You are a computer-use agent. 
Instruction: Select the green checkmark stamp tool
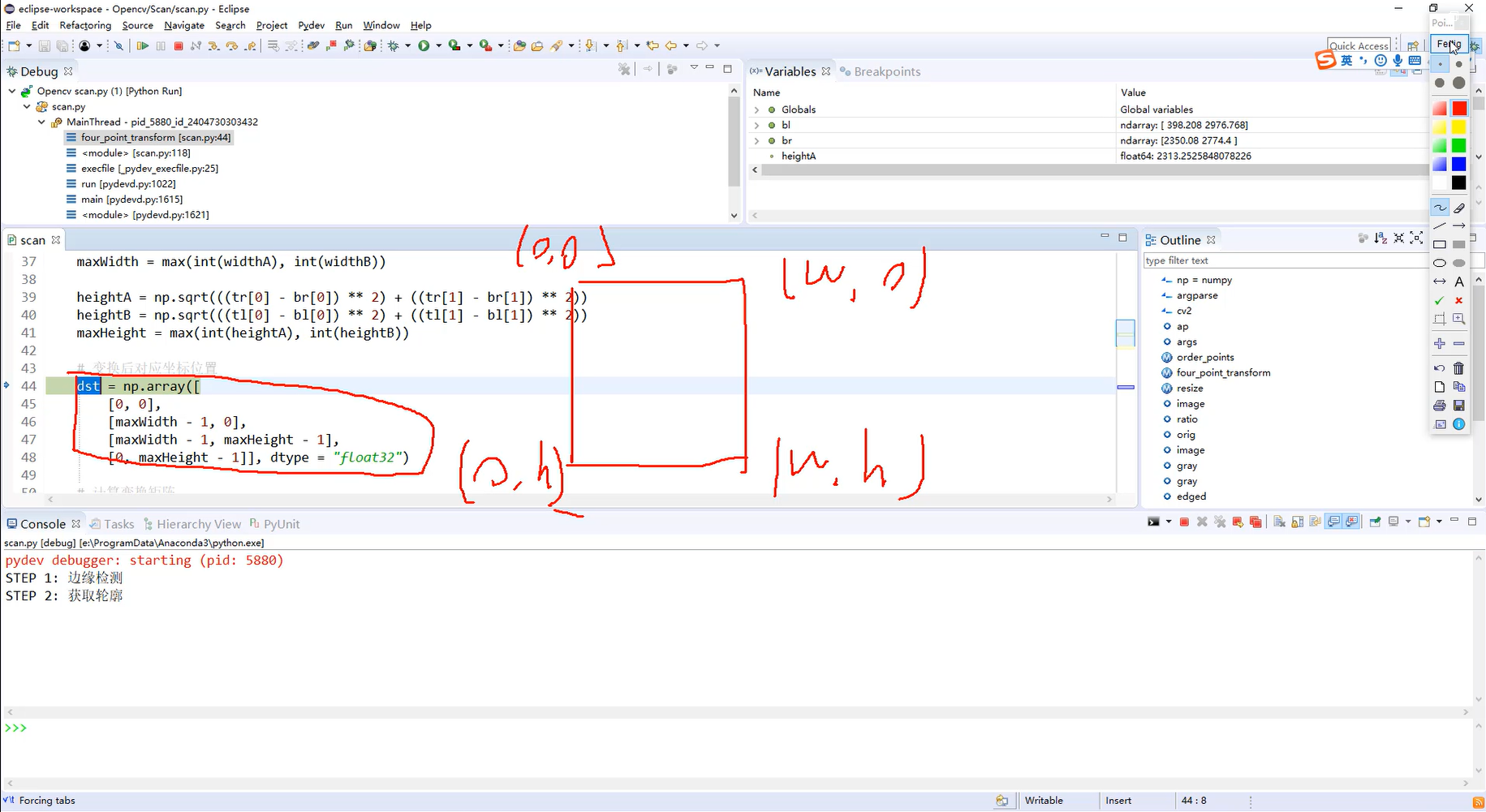(x=1440, y=300)
